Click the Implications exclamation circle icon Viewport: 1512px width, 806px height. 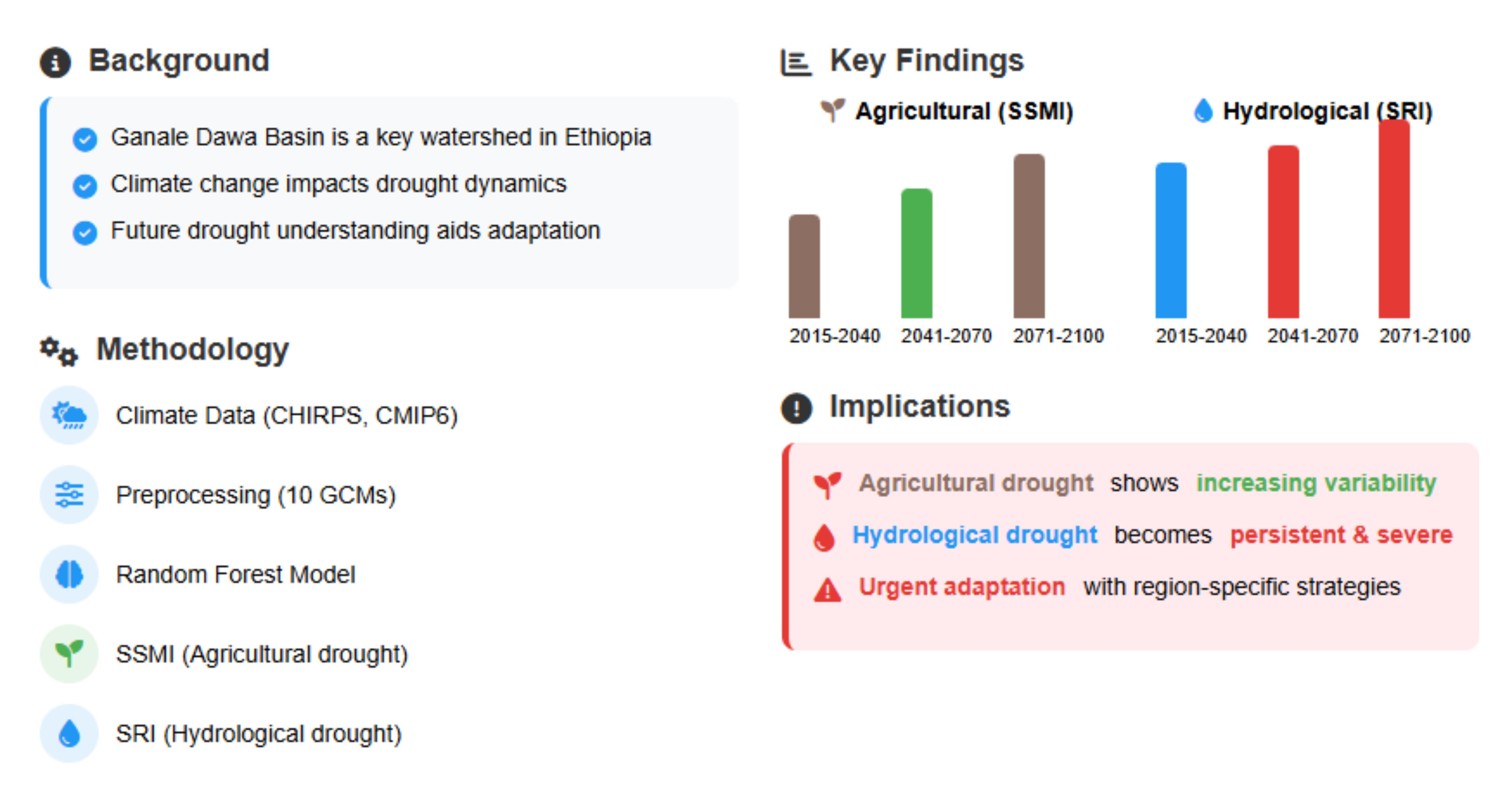[x=796, y=408]
